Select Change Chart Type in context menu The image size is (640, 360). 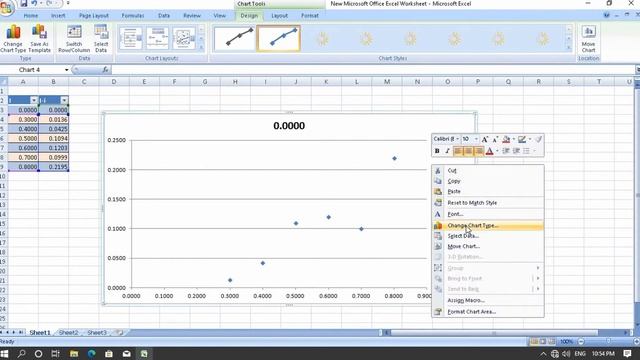click(x=488, y=225)
